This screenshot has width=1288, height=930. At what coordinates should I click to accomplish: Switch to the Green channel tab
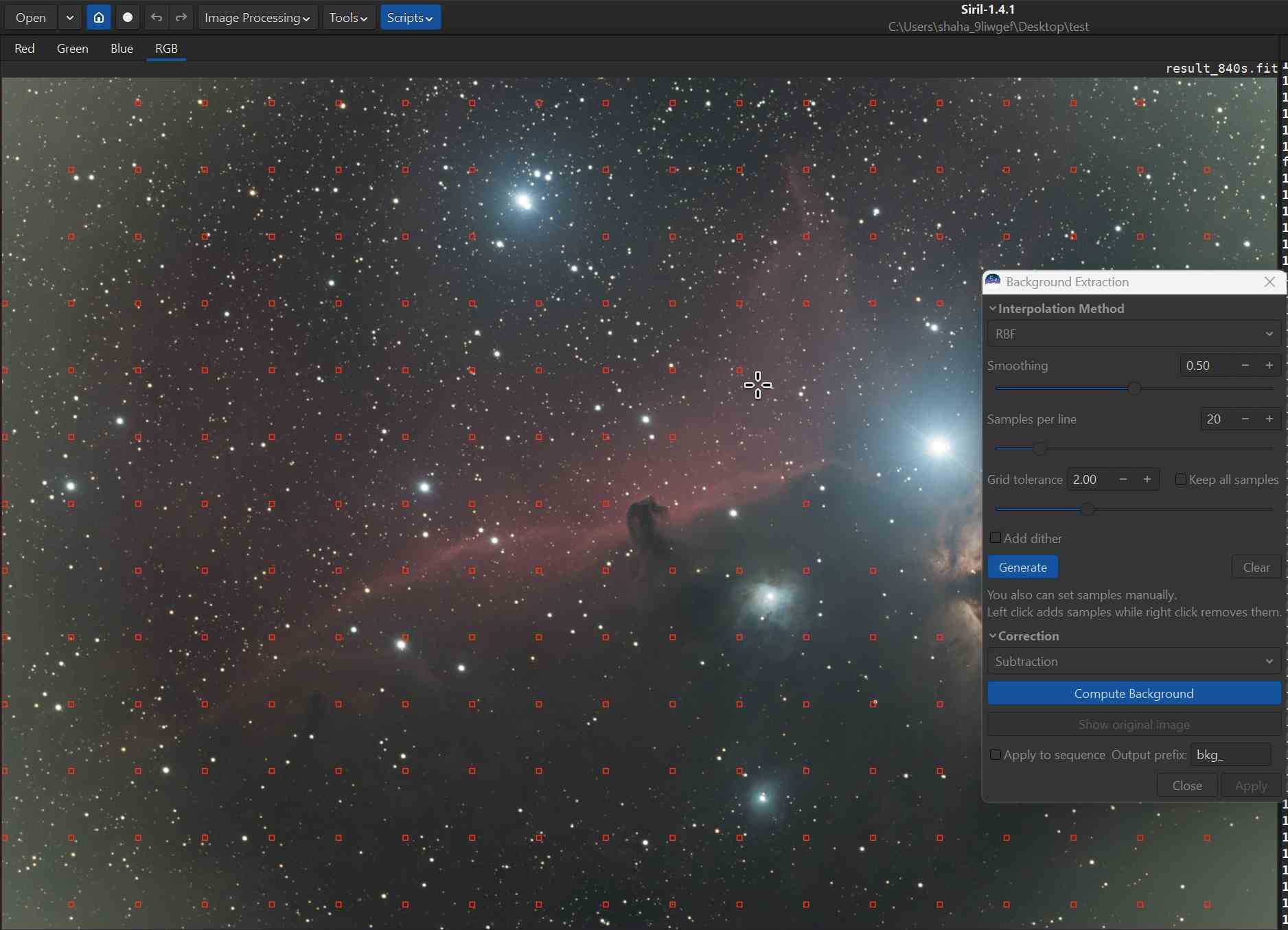[x=72, y=49]
